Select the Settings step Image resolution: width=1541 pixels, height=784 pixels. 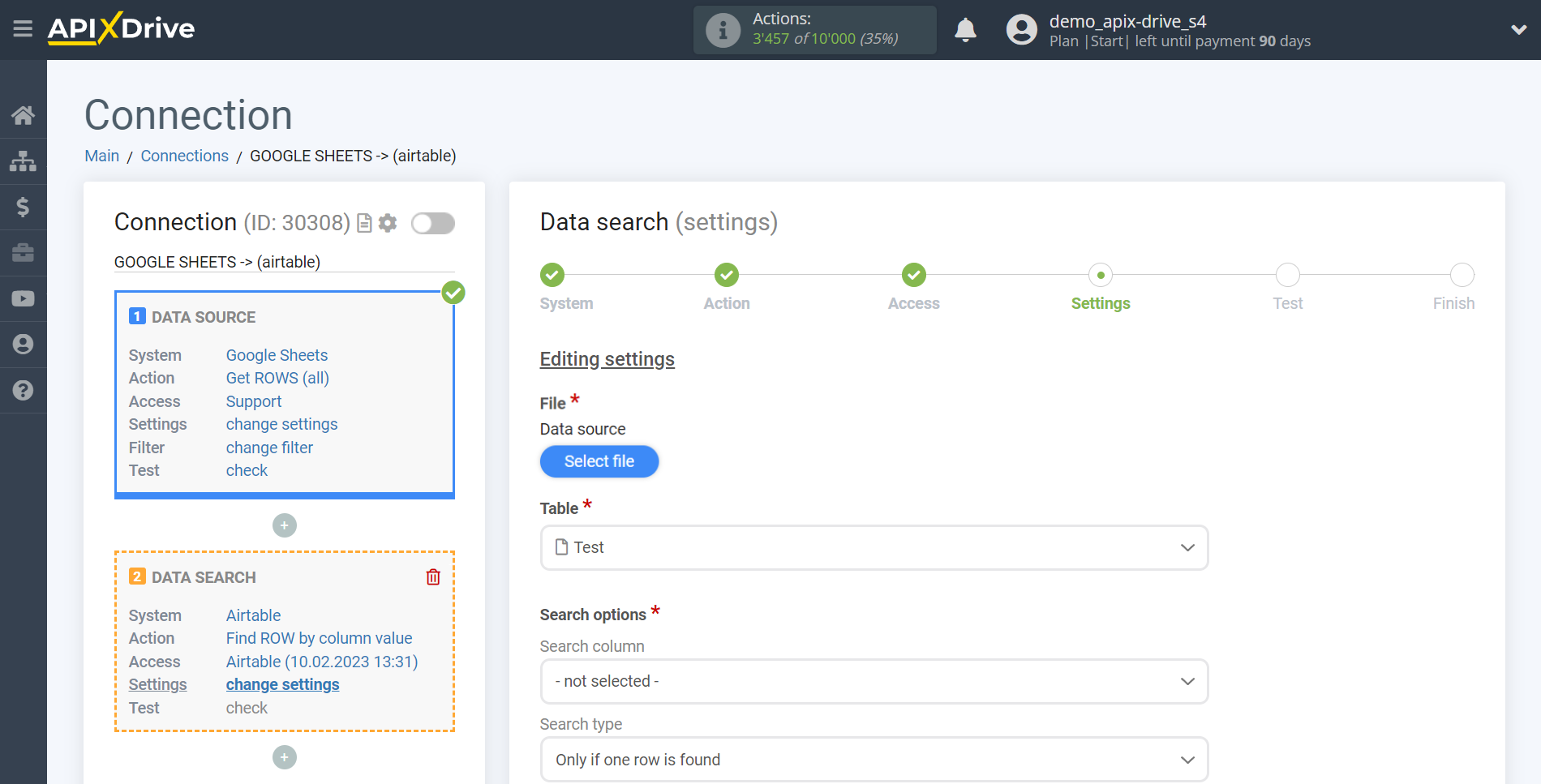1101,275
